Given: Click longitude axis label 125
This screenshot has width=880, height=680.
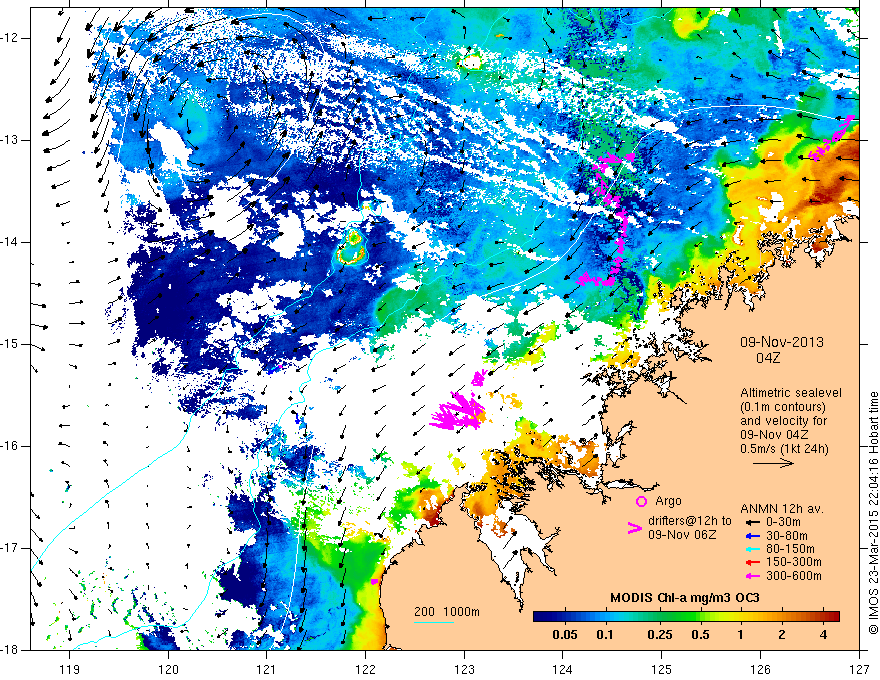Looking at the screenshot, I should [662, 670].
